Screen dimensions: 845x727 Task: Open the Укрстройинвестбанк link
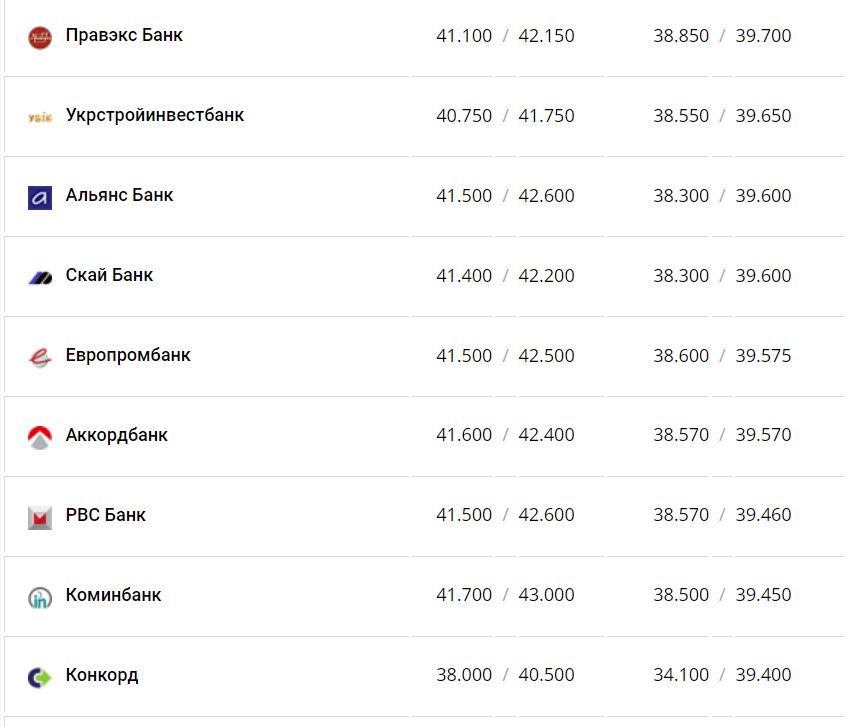pyautogui.click(x=155, y=116)
